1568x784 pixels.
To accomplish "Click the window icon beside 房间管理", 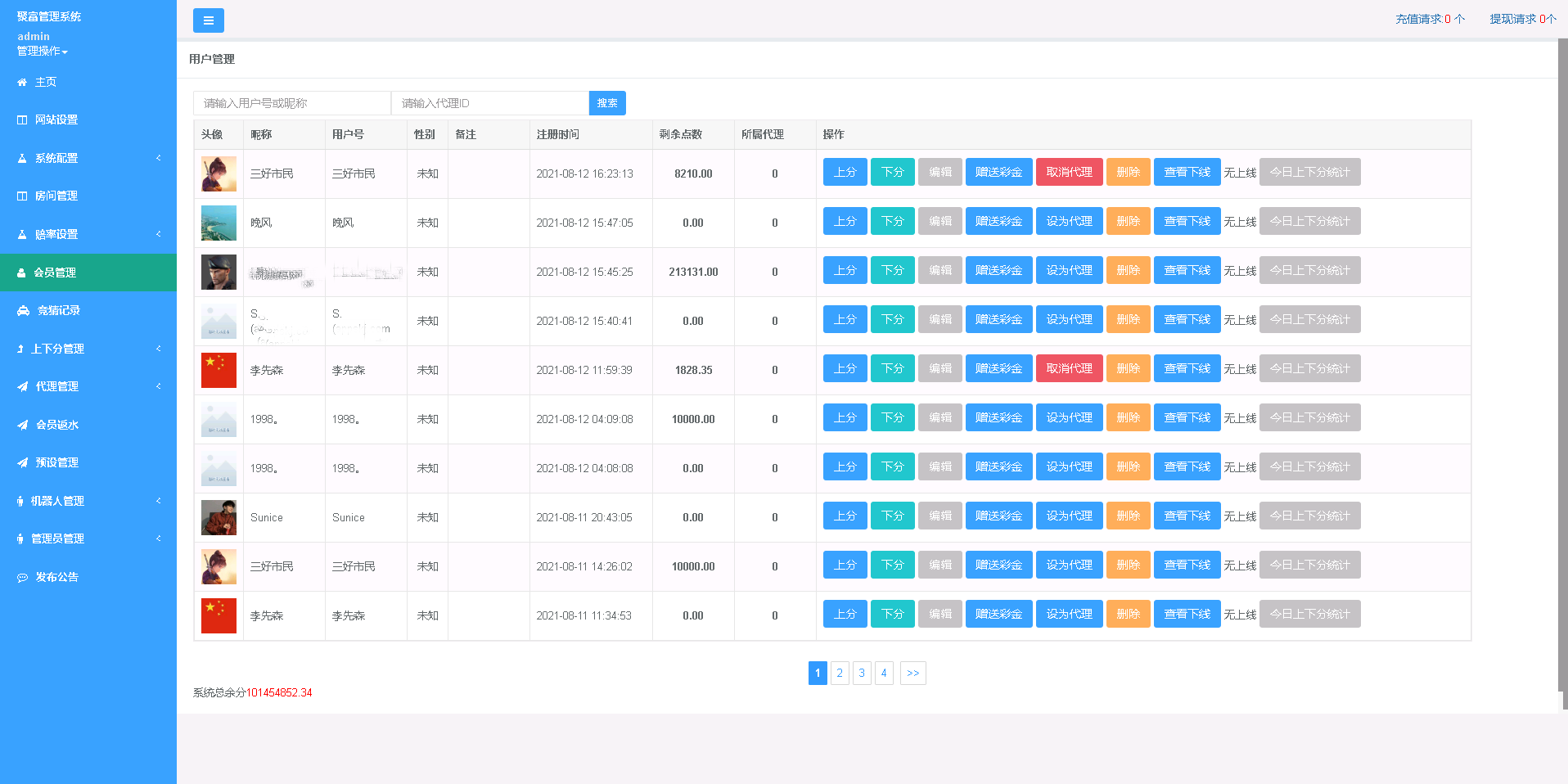I will pyautogui.click(x=22, y=196).
